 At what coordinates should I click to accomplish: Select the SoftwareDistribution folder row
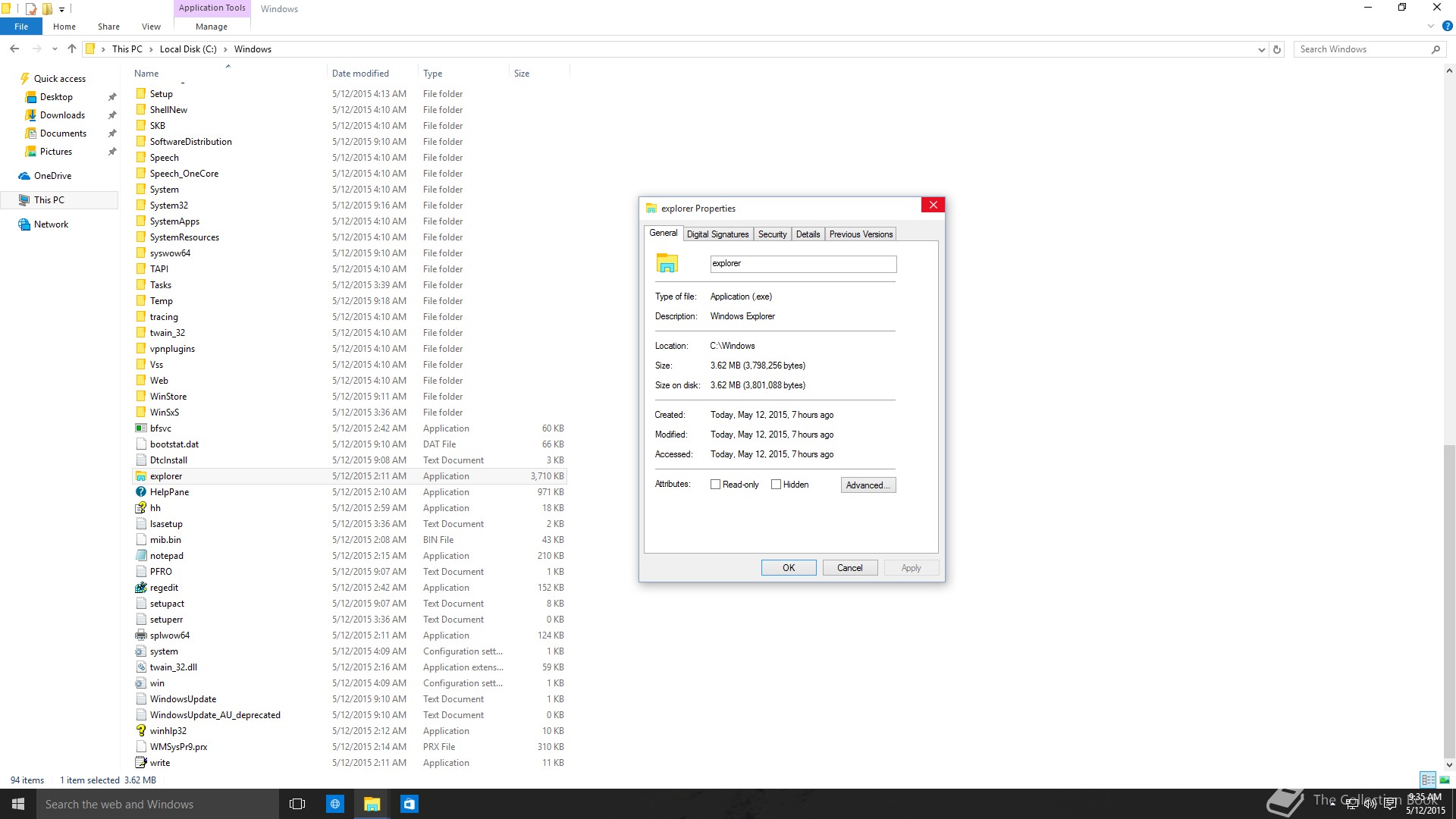click(x=349, y=142)
